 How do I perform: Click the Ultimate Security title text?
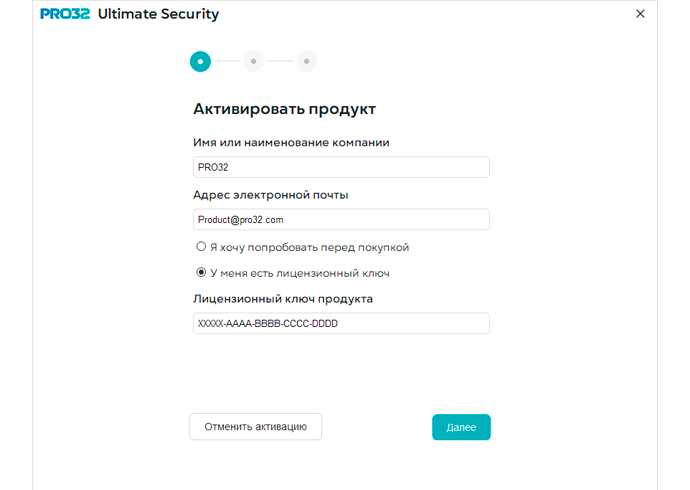(158, 14)
